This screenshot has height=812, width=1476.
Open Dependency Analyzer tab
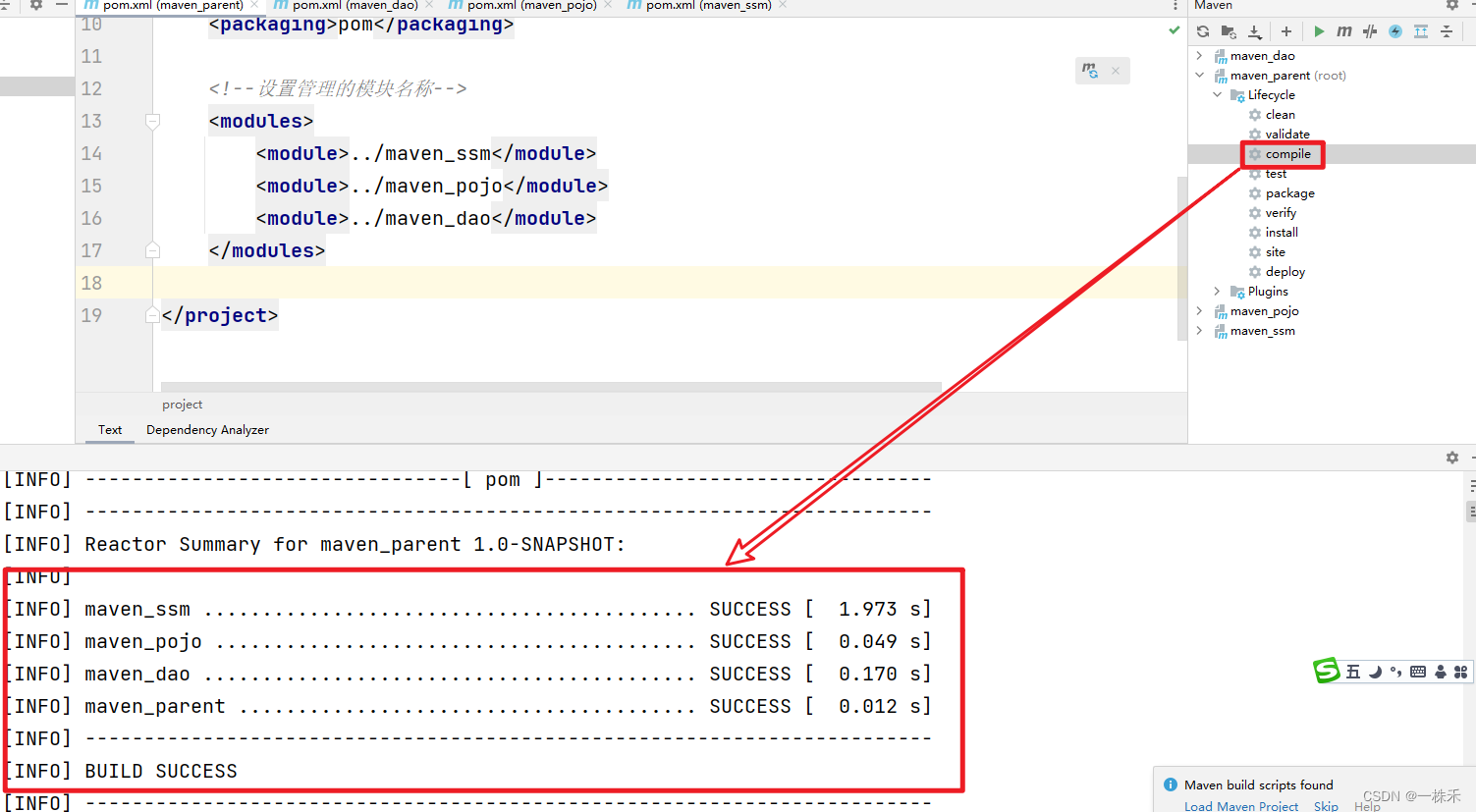tap(207, 430)
